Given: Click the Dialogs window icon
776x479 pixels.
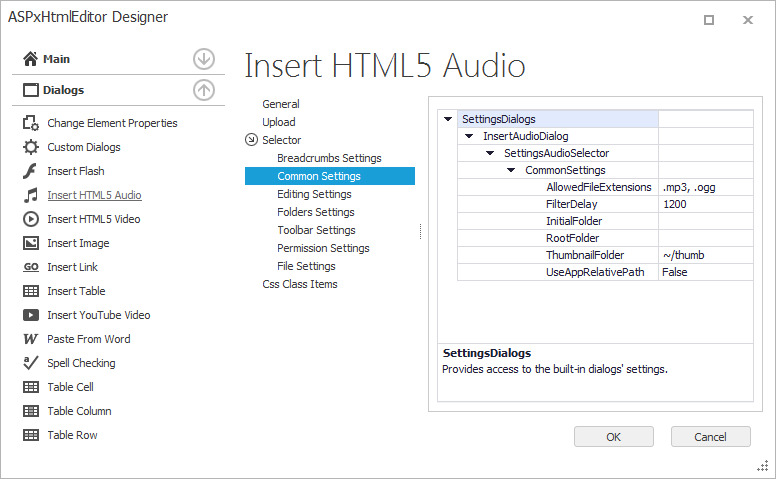Looking at the screenshot, I should tap(31, 90).
